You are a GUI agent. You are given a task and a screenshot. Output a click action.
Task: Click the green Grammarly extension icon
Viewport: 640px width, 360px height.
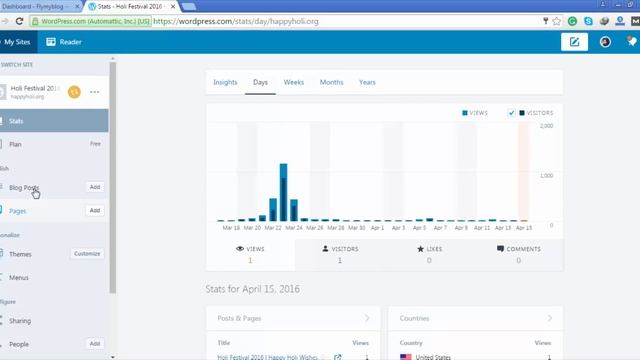click(x=572, y=21)
